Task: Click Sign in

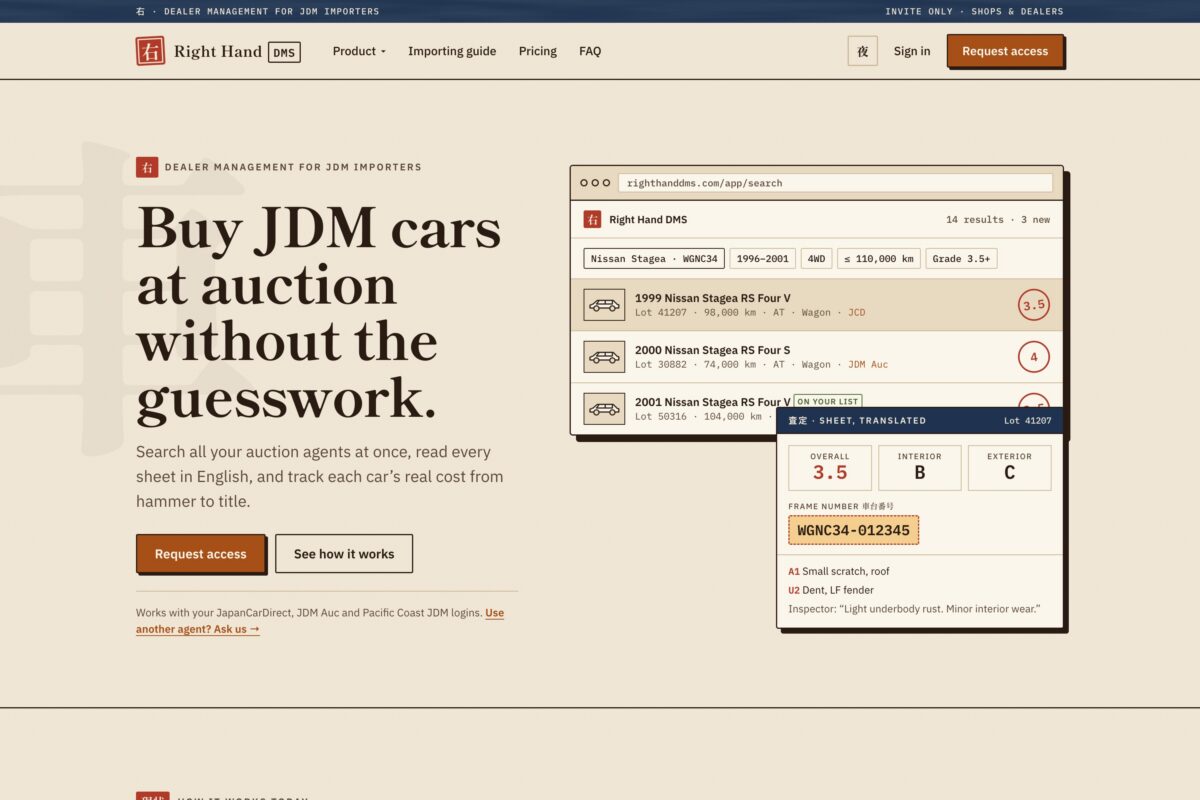Action: [912, 51]
